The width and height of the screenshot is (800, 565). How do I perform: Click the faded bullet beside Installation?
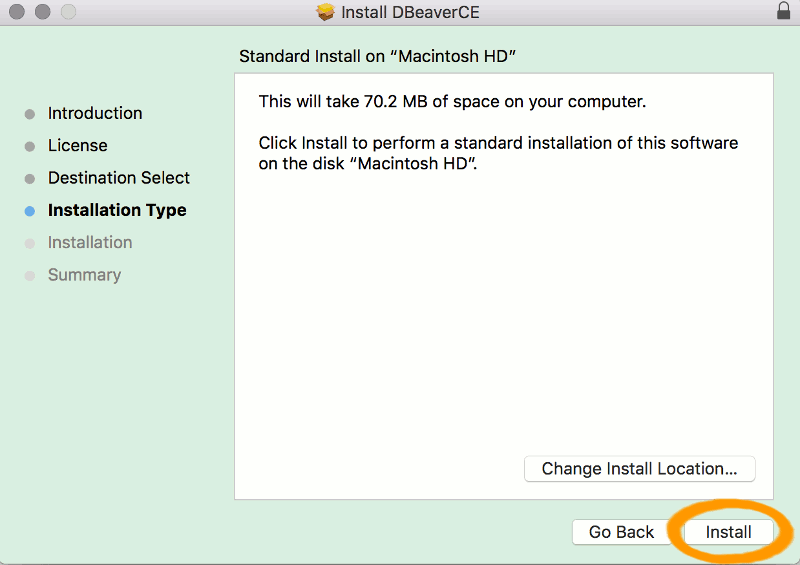tap(30, 243)
